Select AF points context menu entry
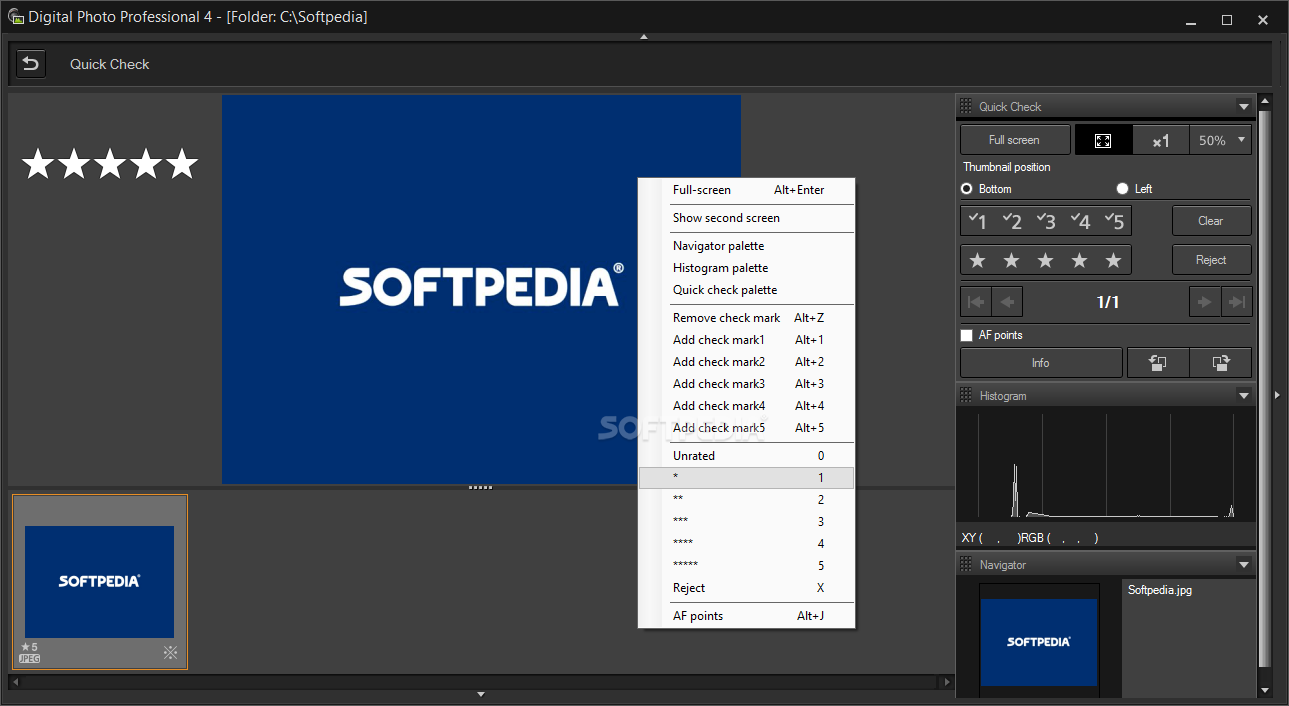 (x=747, y=616)
